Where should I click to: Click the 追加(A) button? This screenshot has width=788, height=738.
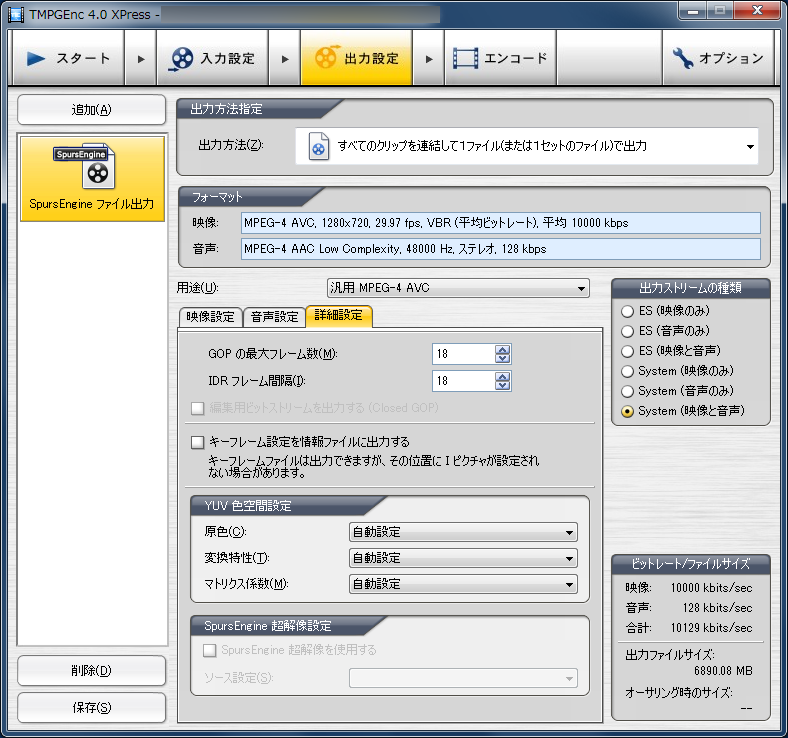91,110
